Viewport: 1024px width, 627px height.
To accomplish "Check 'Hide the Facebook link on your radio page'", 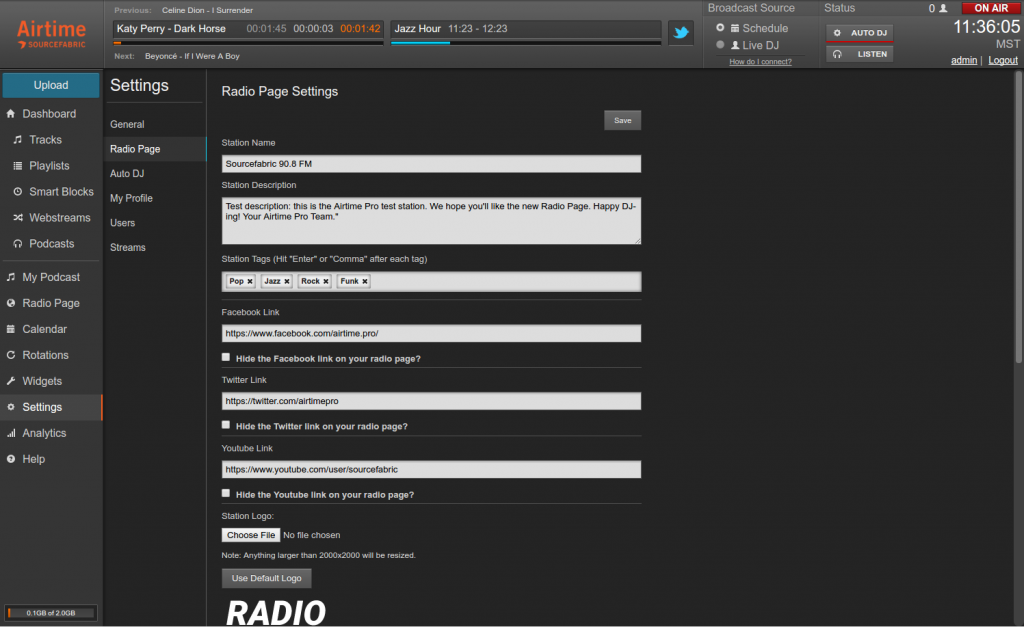I will (x=225, y=357).
